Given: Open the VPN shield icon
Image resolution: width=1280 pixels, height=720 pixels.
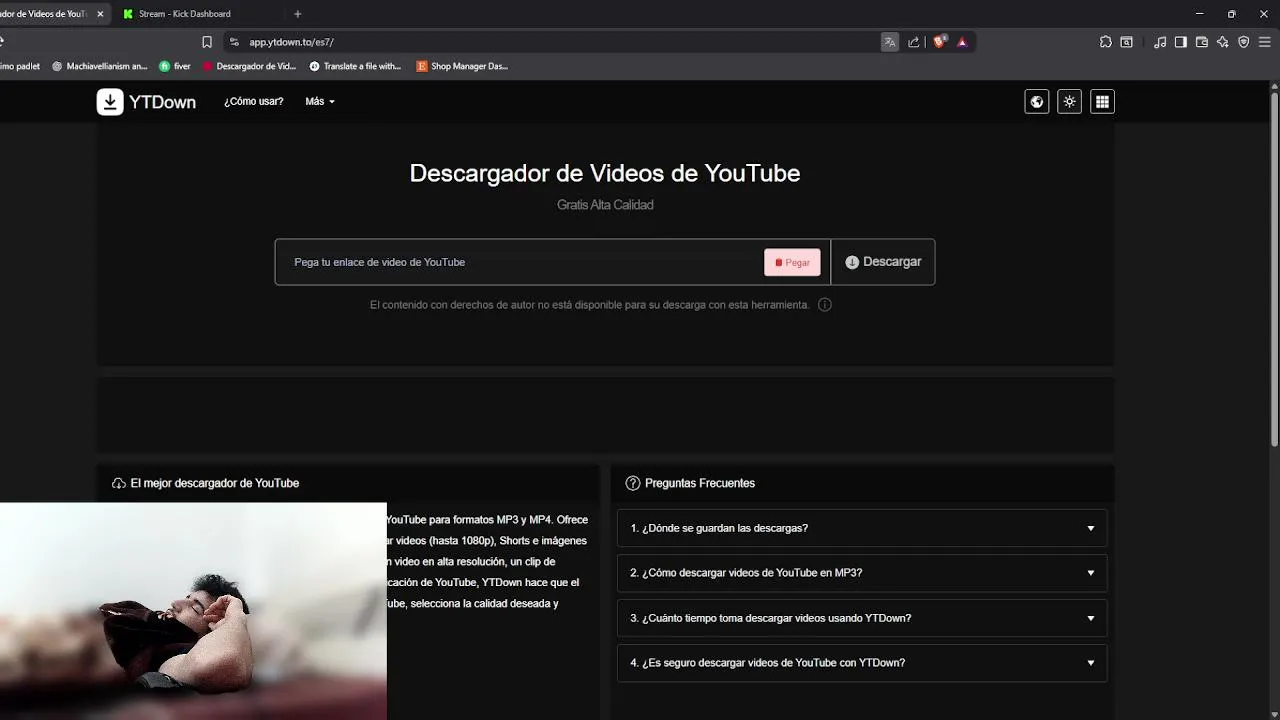Looking at the screenshot, I should (x=1244, y=42).
